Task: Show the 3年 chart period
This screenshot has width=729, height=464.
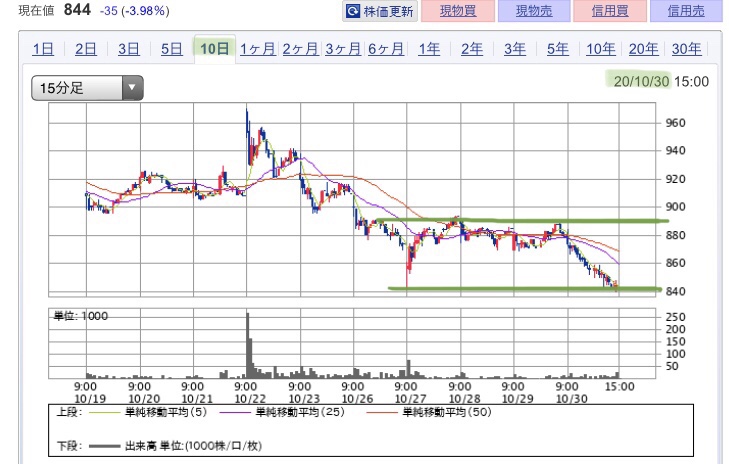Action: (x=515, y=49)
